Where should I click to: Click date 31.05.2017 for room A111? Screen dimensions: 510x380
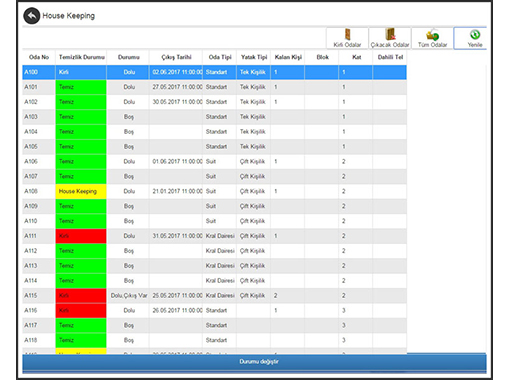[177, 236]
